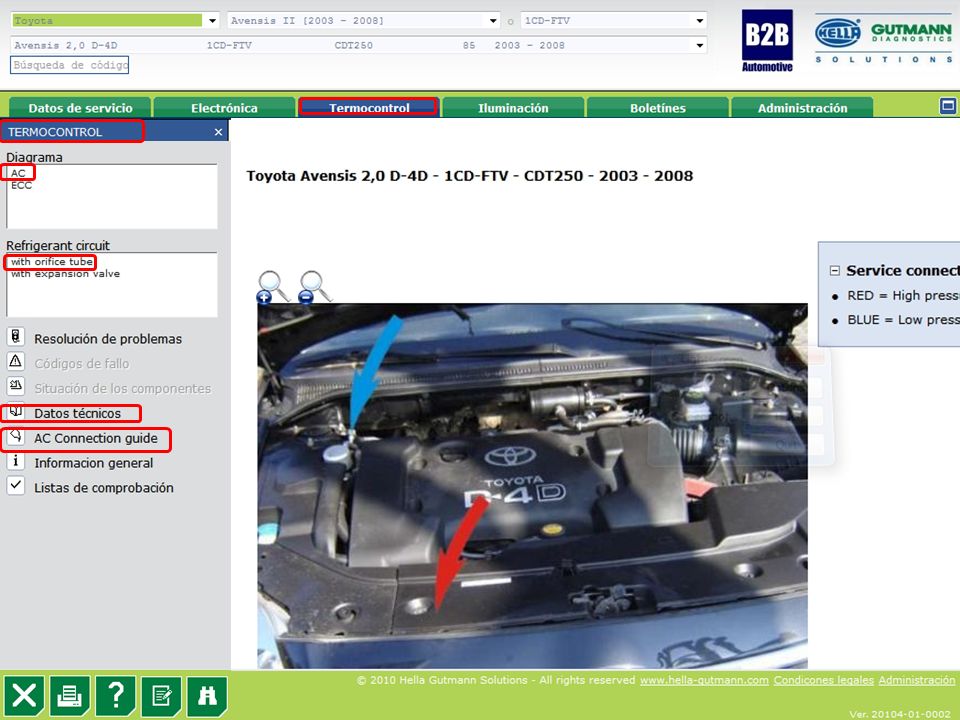Open Datos técnicos

tap(77, 413)
